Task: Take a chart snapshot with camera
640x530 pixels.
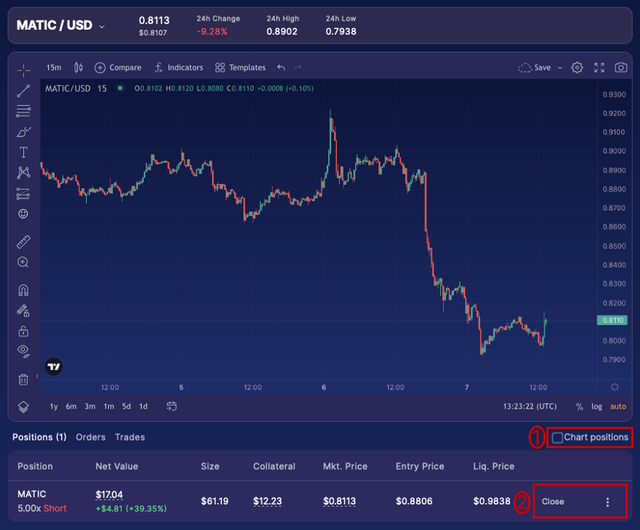Action: coord(621,67)
